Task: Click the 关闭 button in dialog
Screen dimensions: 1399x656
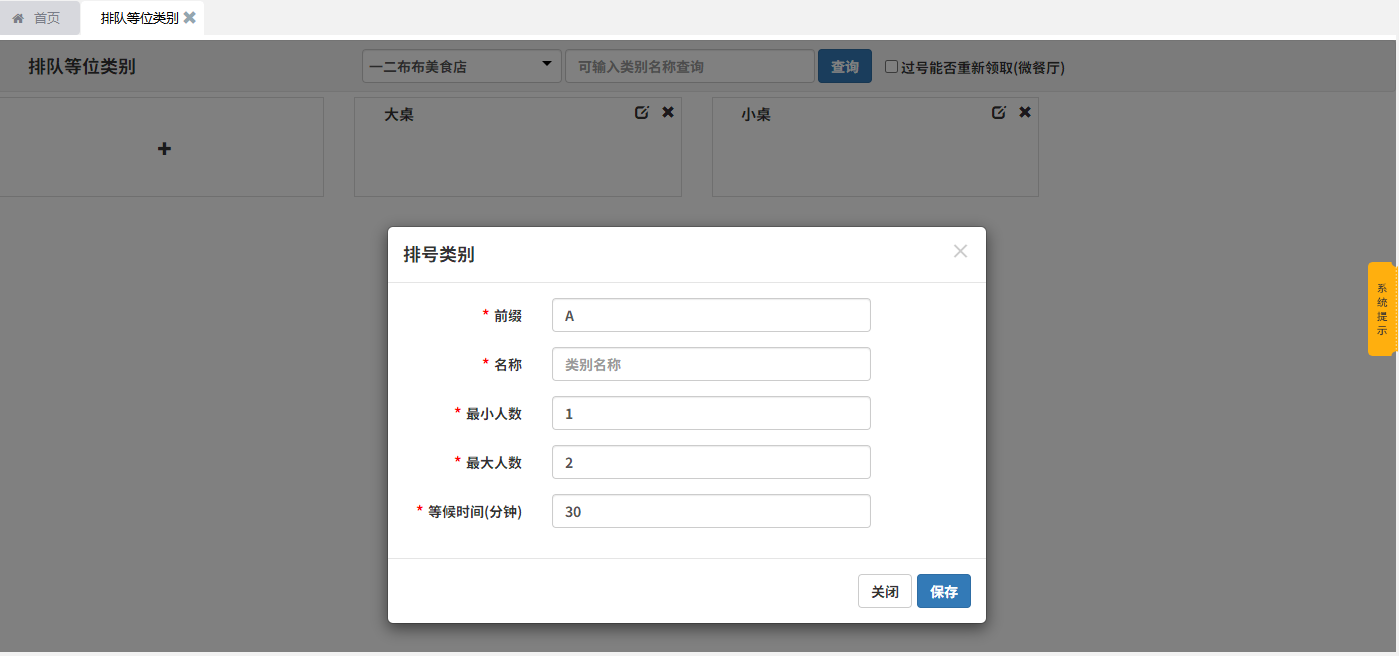Action: (885, 591)
